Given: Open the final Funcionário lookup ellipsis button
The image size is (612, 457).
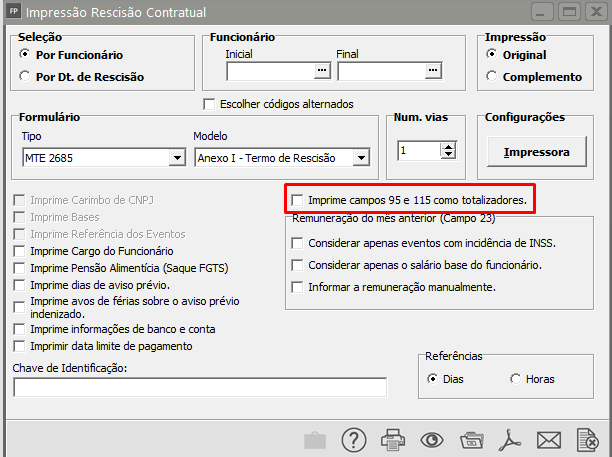Looking at the screenshot, I should click(x=433, y=70).
